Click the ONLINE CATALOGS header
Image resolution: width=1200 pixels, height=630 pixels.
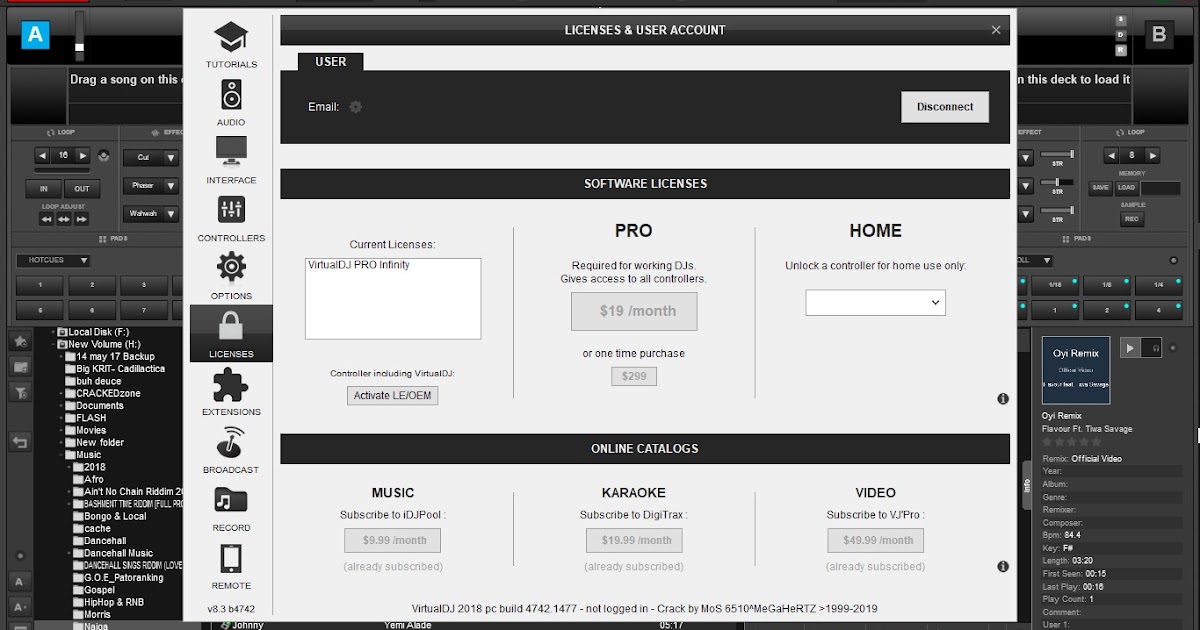pyautogui.click(x=645, y=449)
